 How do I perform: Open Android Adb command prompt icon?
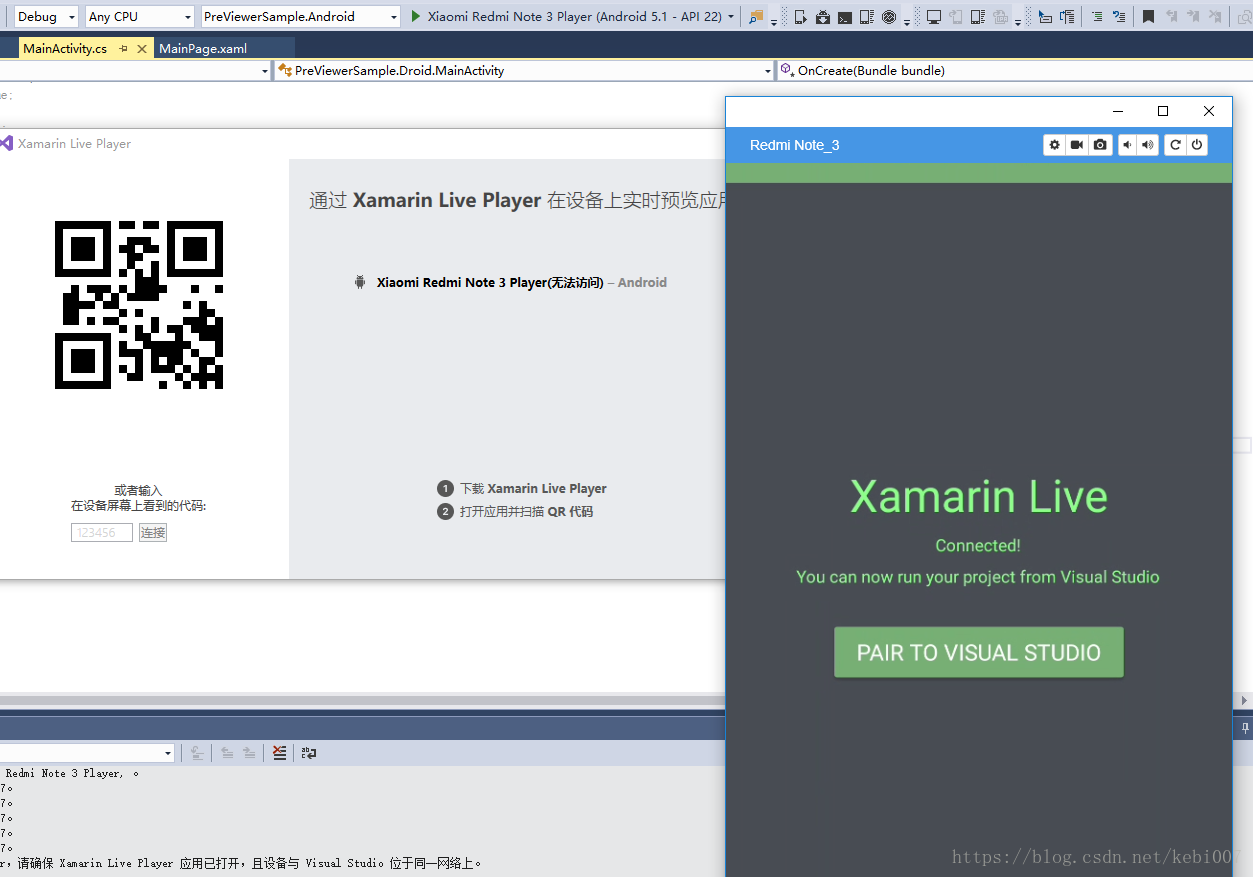[845, 17]
